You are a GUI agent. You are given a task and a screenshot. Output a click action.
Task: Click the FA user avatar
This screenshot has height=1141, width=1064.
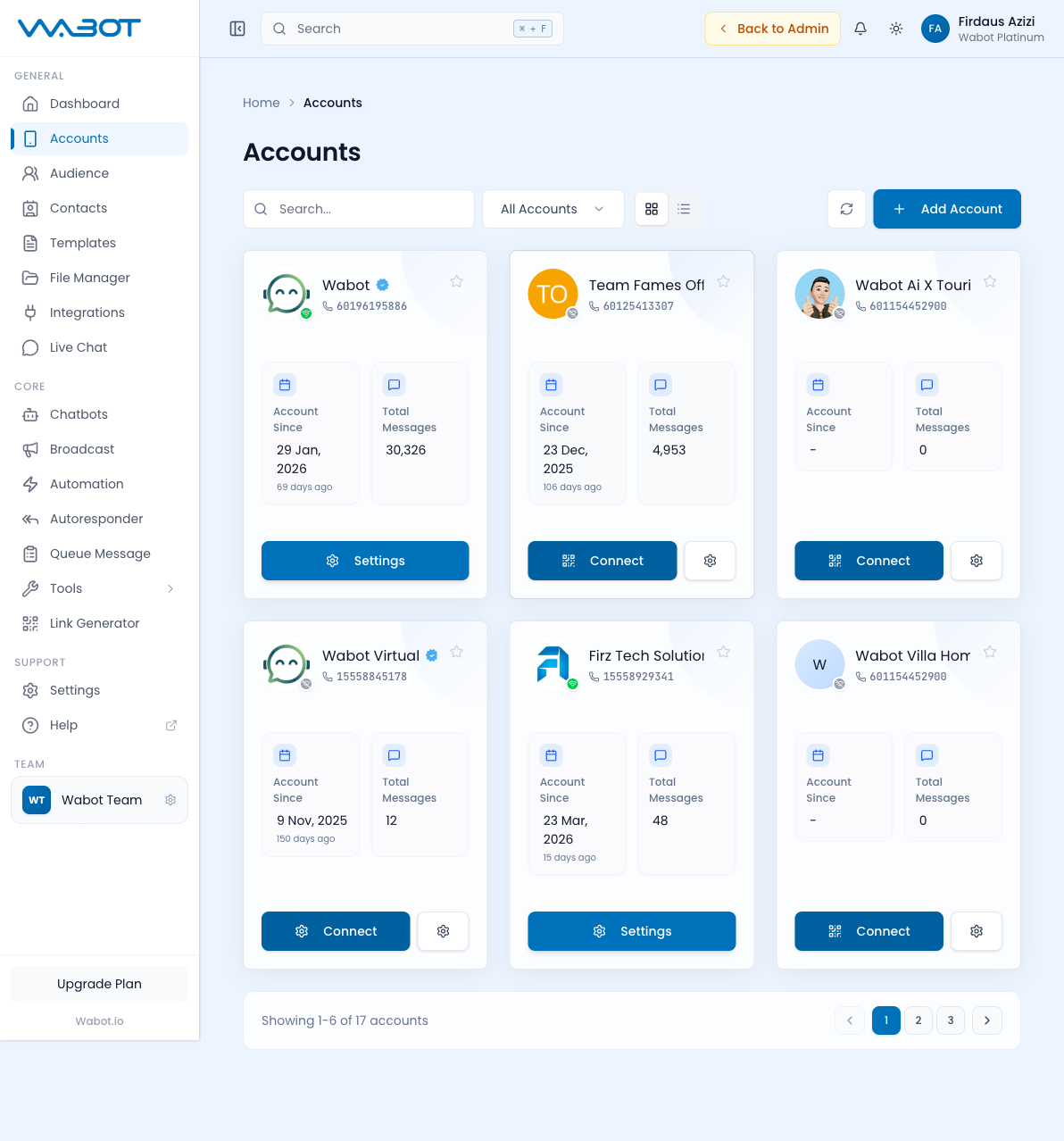pos(935,29)
